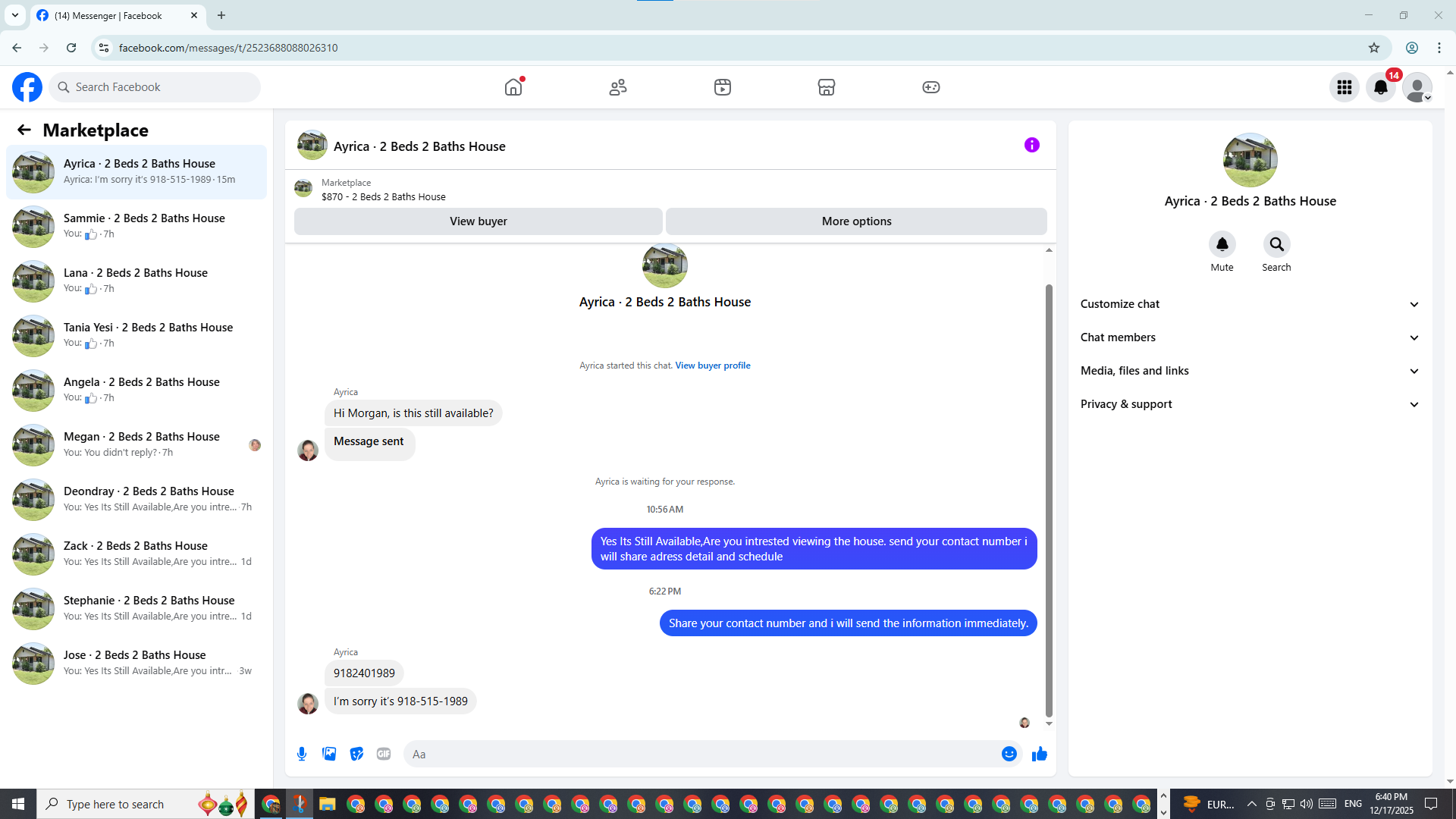Open the Friends tab in top navigation
Image resolution: width=1456 pixels, height=819 pixels.
(618, 87)
